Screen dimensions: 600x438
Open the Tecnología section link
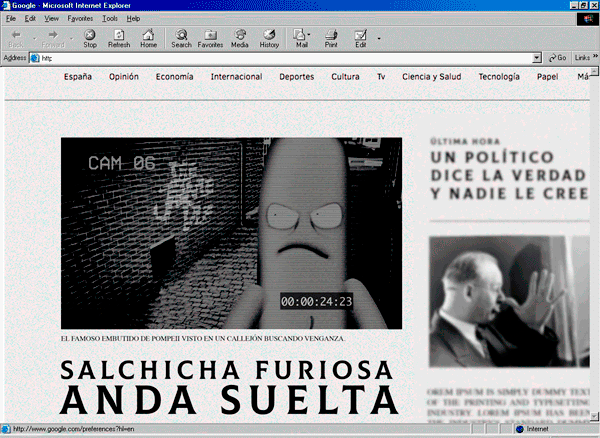click(x=499, y=77)
